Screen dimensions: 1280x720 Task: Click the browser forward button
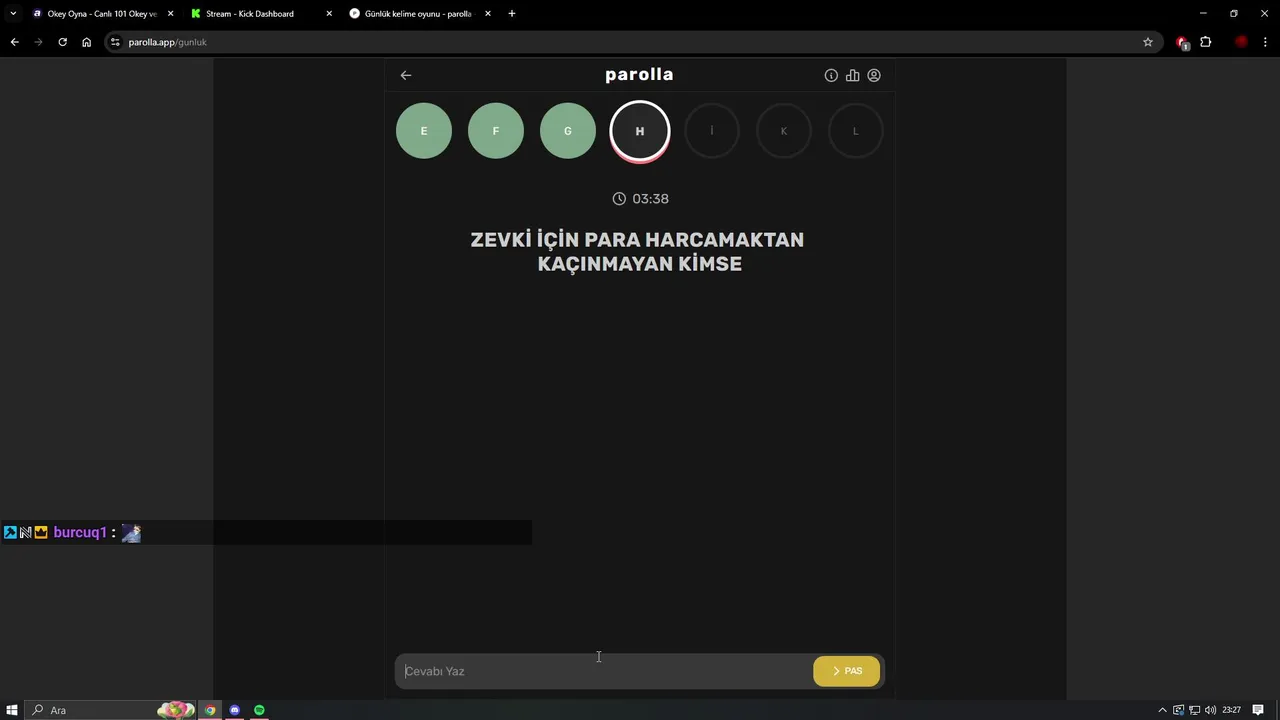[x=38, y=42]
